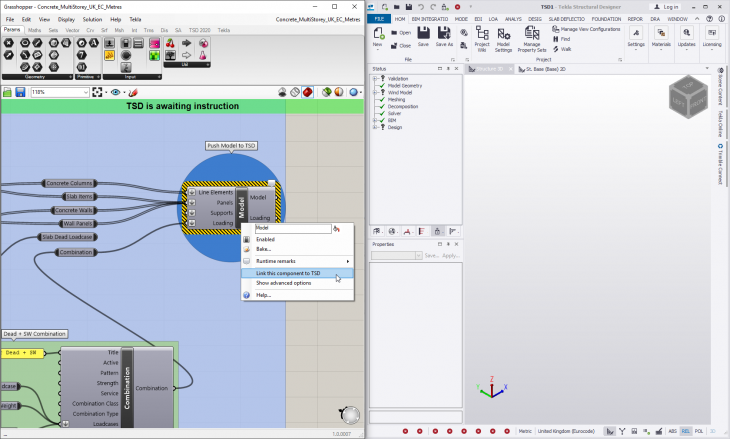730x439 pixels.
Task: Click Zoom Extents icon in Grasshopper canvas toolbar
Action: pyautogui.click(x=97, y=92)
